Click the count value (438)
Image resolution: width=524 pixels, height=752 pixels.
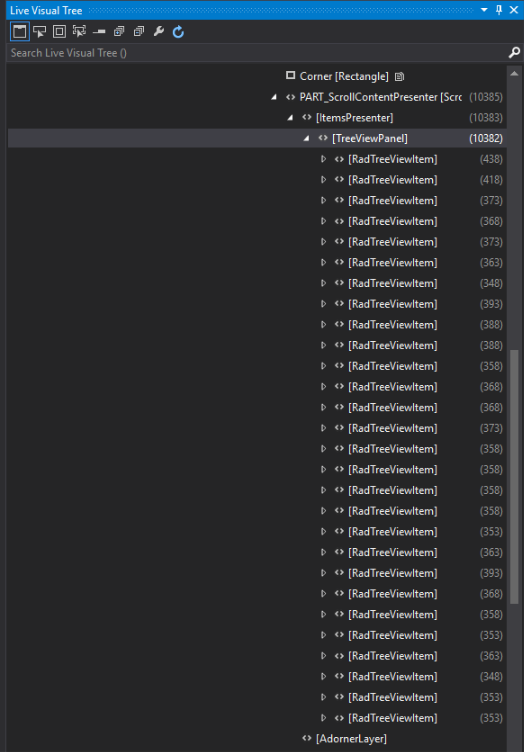pos(491,159)
